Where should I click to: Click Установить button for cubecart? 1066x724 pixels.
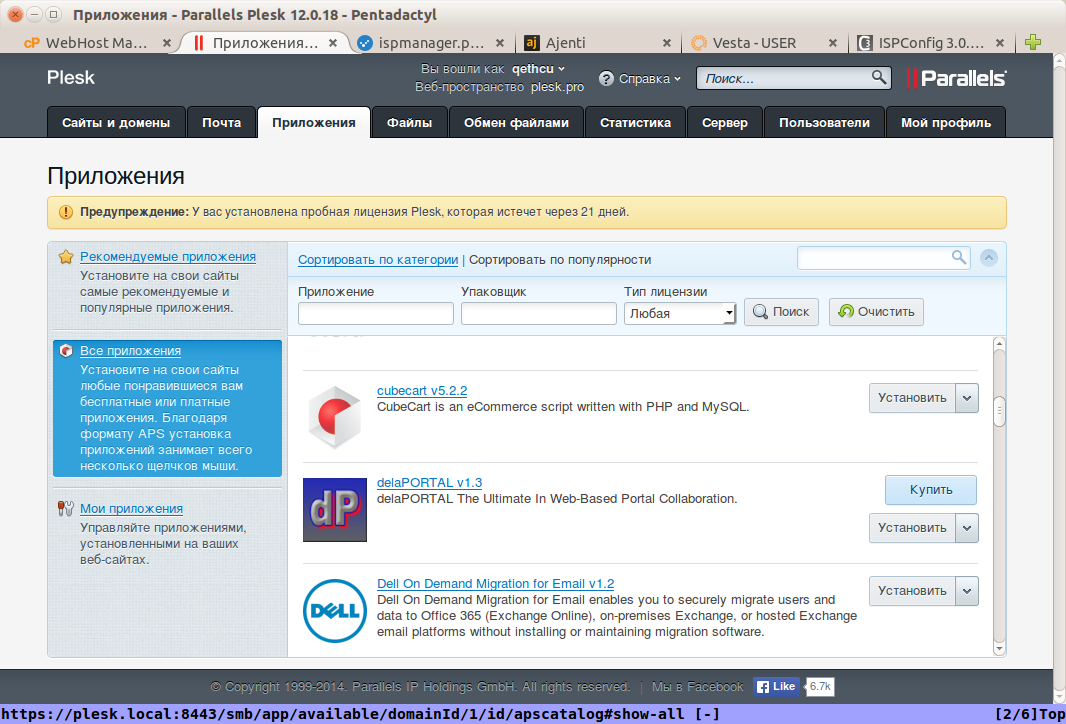[x=912, y=398]
